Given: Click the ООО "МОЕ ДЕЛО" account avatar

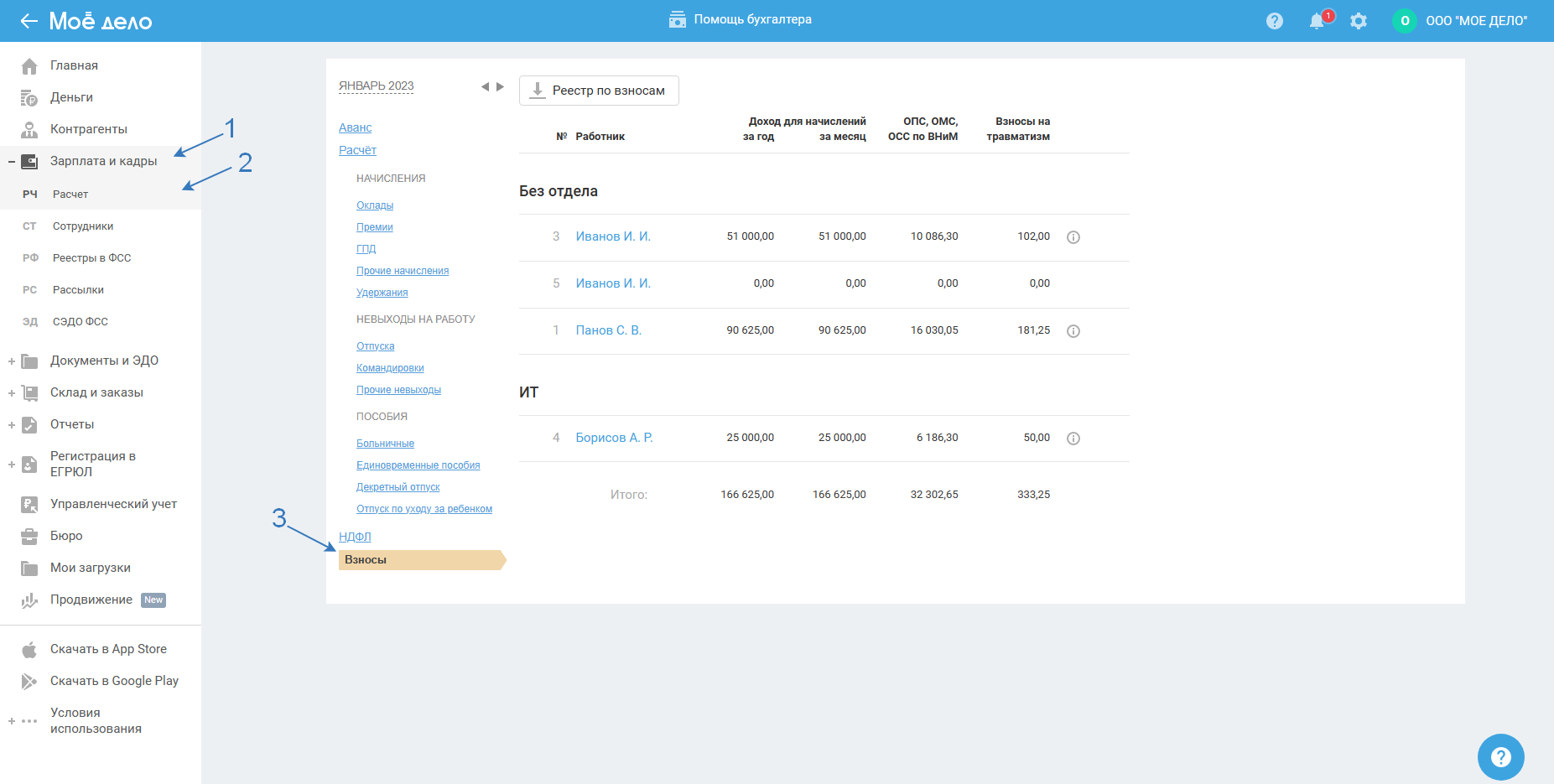Looking at the screenshot, I should tap(1405, 21).
